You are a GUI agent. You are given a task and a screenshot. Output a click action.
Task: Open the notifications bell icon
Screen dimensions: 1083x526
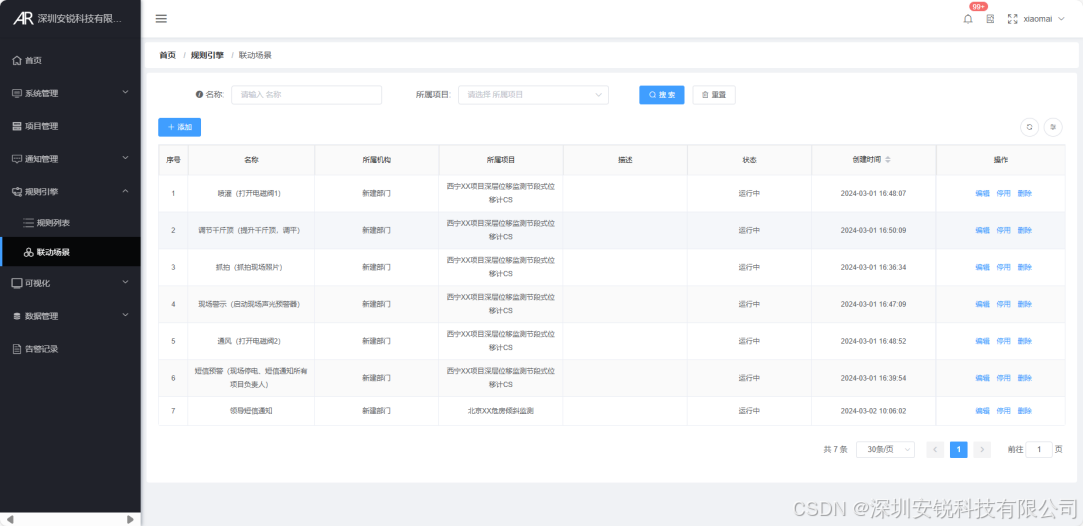[968, 19]
